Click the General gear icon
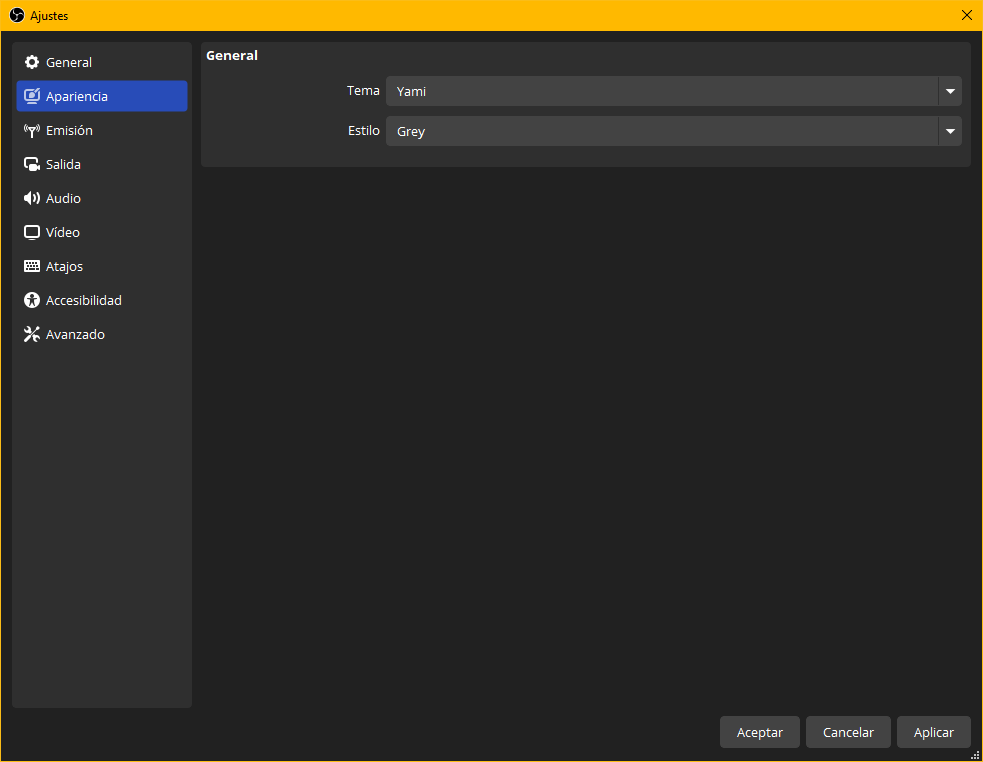This screenshot has width=983, height=762. [x=31, y=62]
